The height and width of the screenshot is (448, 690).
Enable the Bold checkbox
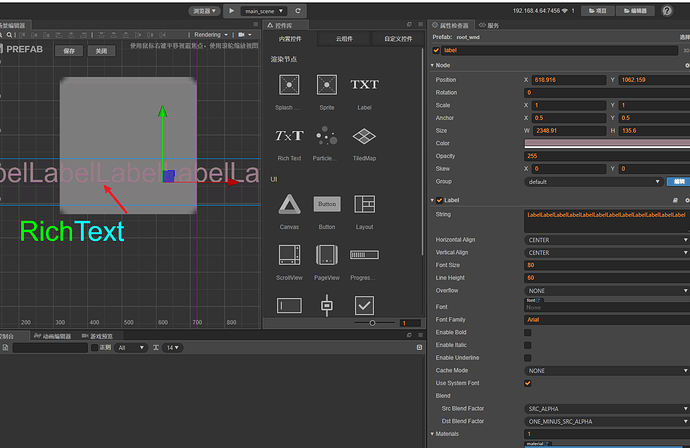click(x=528, y=332)
